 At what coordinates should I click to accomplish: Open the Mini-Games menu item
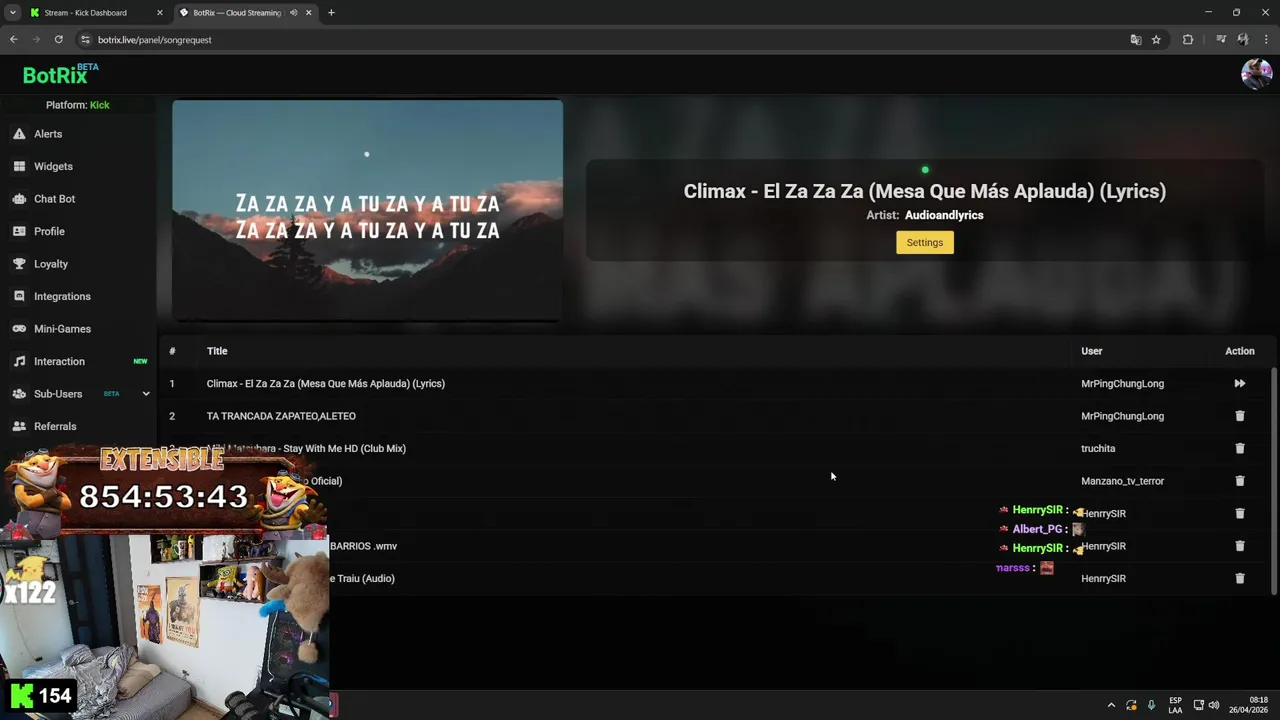click(x=62, y=329)
